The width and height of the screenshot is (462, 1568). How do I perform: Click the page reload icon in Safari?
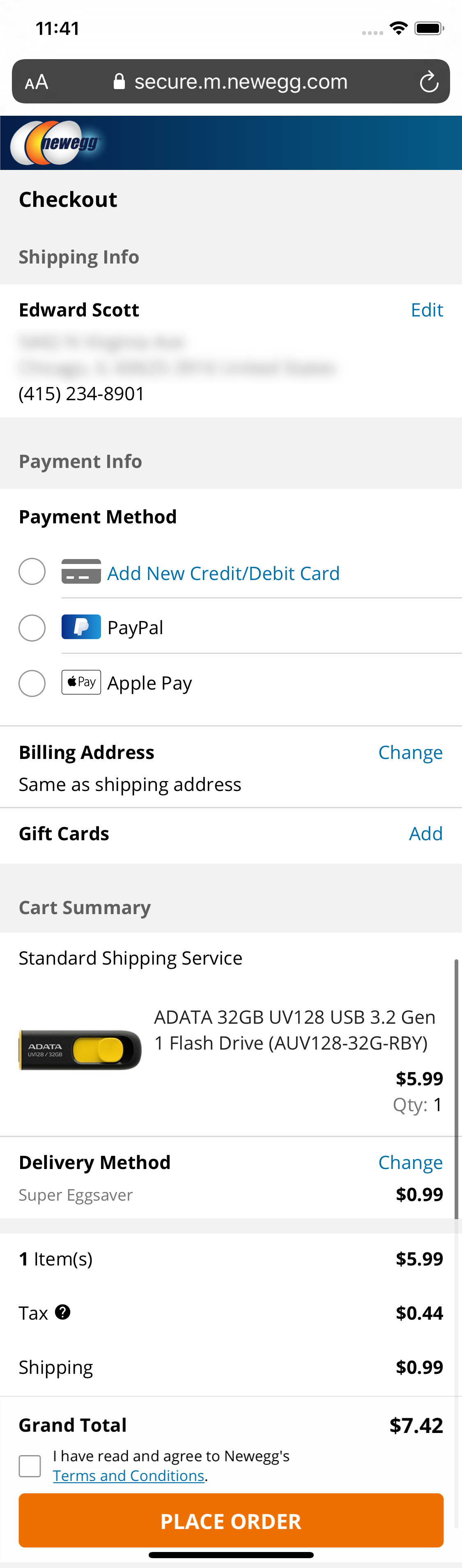pyautogui.click(x=429, y=81)
